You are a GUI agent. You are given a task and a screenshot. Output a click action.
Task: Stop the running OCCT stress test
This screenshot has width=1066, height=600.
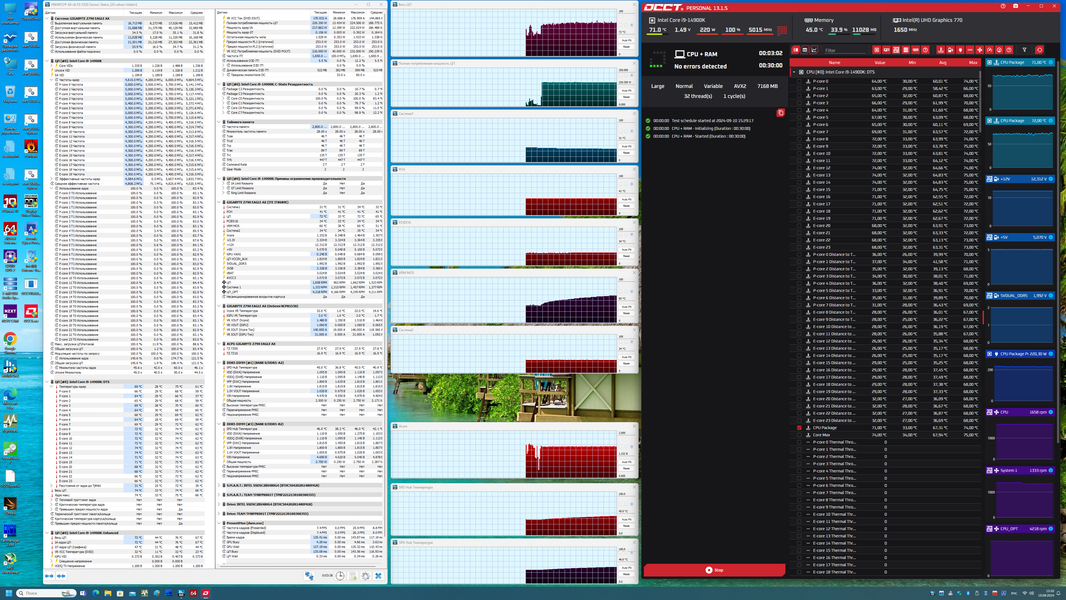click(x=714, y=570)
